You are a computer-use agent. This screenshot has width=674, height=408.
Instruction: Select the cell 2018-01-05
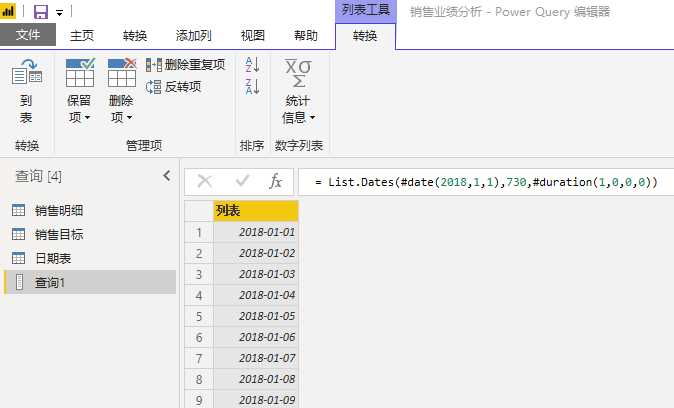[256, 316]
